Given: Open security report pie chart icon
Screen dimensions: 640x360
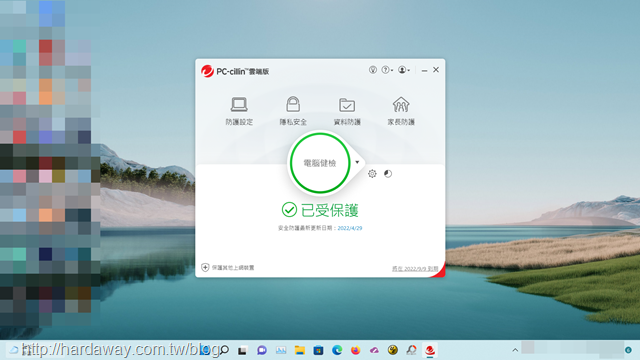Looking at the screenshot, I should click(388, 174).
